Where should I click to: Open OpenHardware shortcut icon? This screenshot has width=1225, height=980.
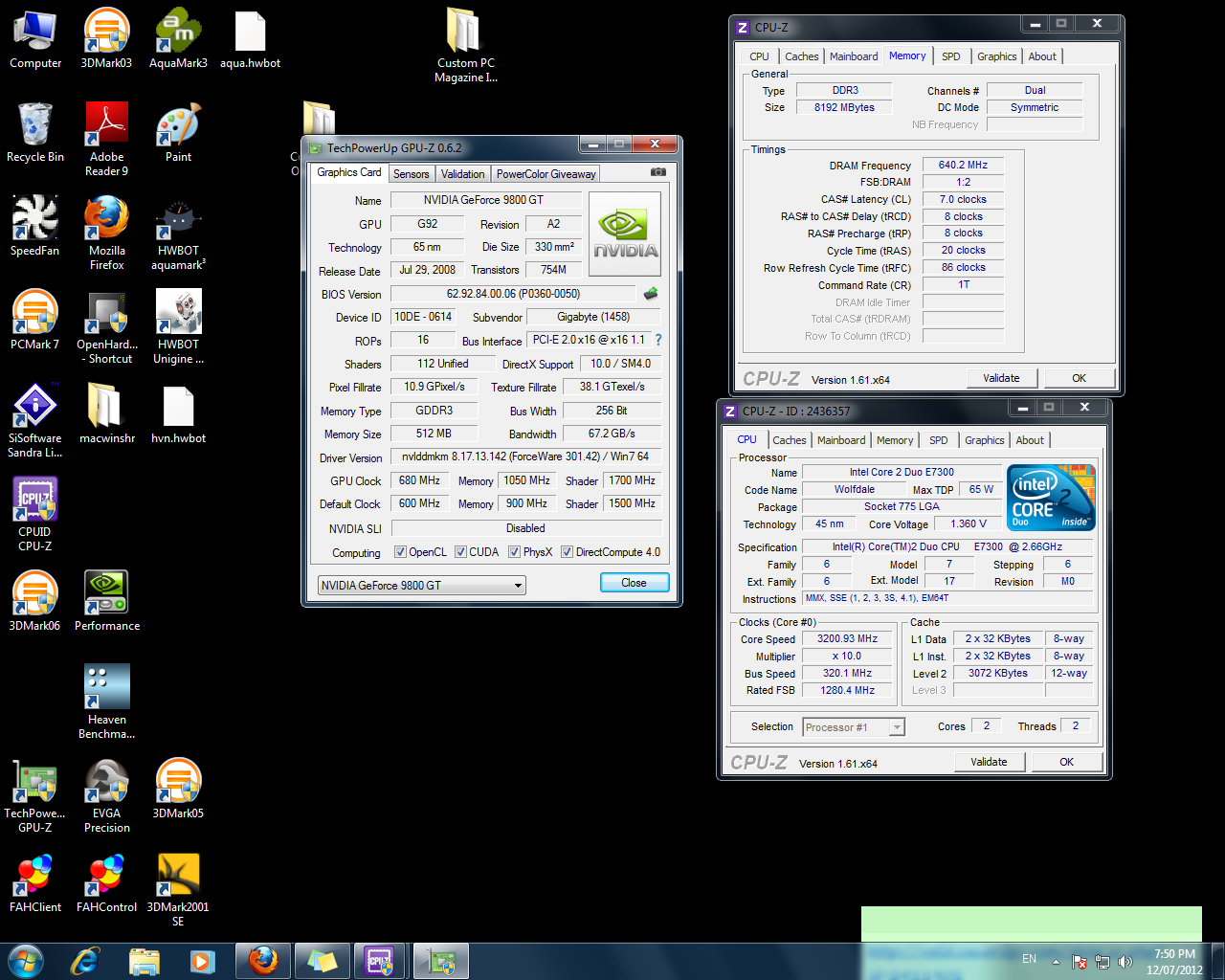[x=106, y=326]
